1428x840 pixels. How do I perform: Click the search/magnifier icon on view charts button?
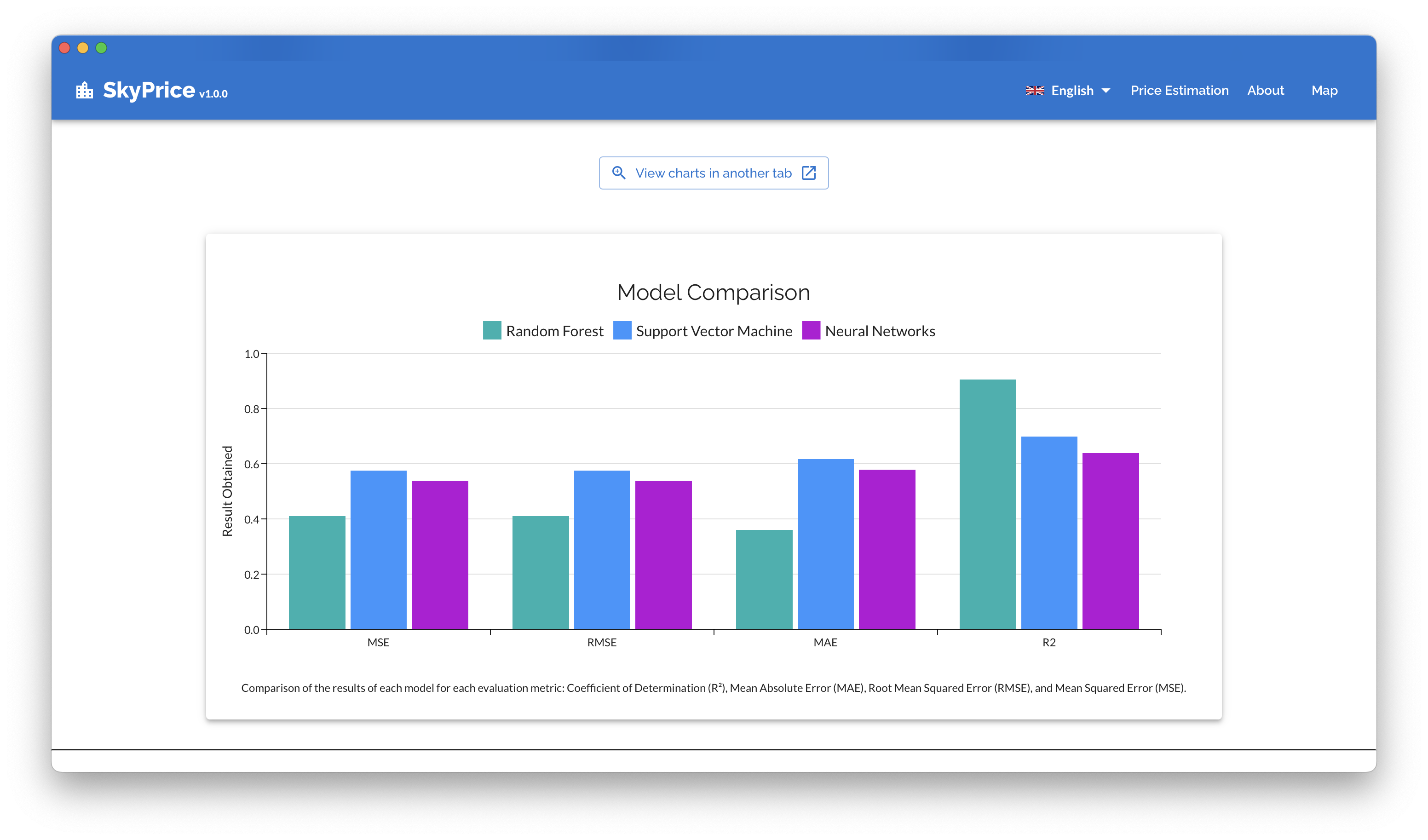pyautogui.click(x=618, y=172)
